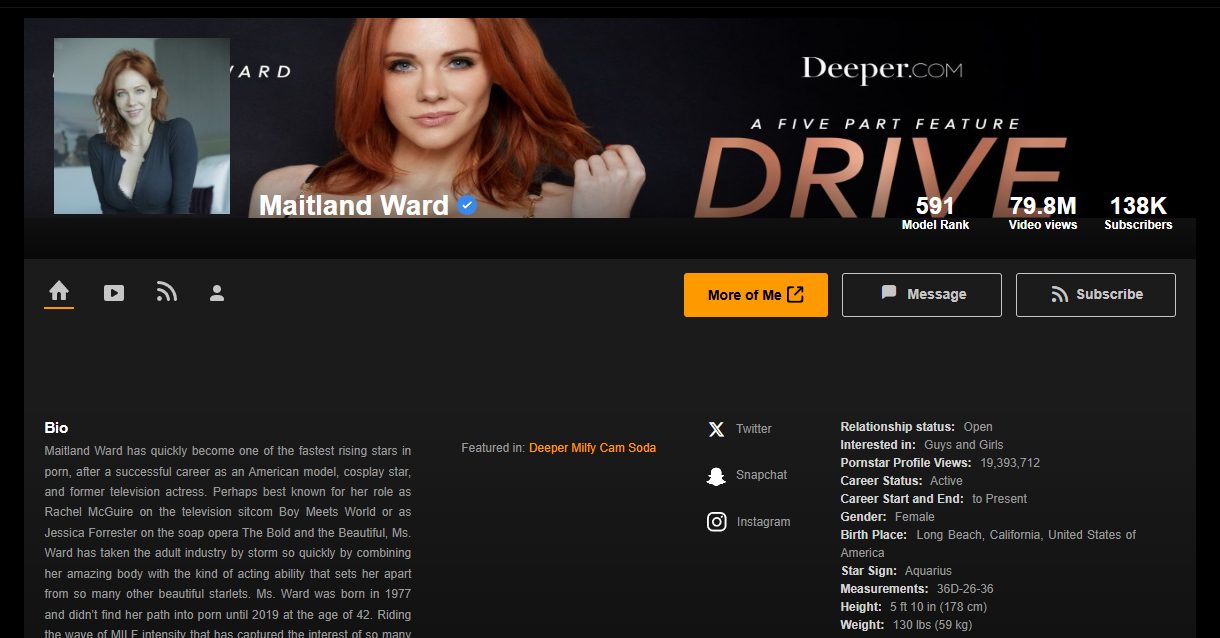Click the Bio section heading
Screen dimensions: 1220x638
pos(56,428)
